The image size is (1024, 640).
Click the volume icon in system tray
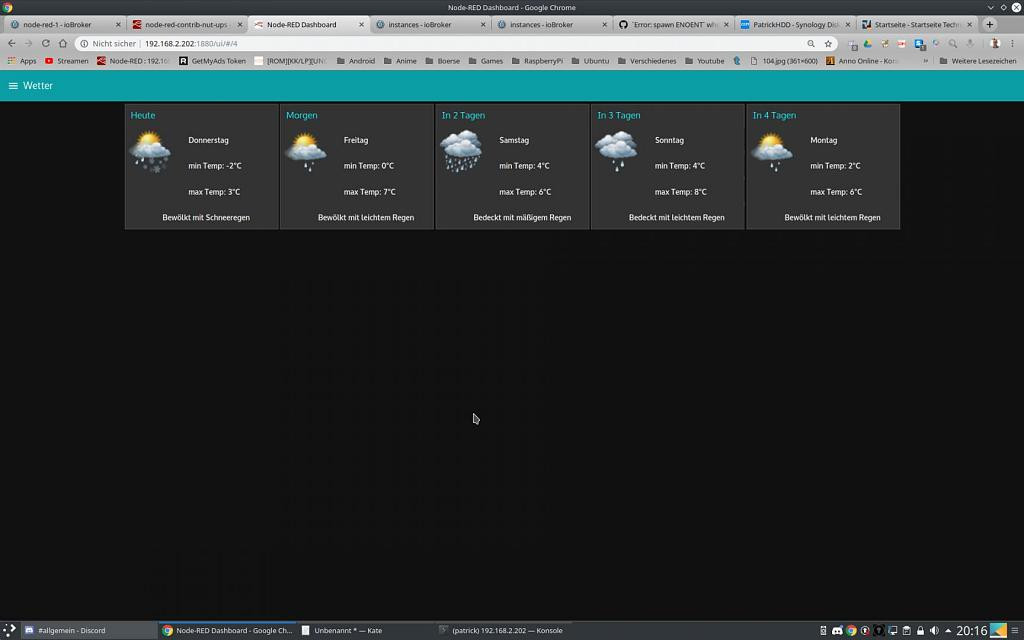934,631
